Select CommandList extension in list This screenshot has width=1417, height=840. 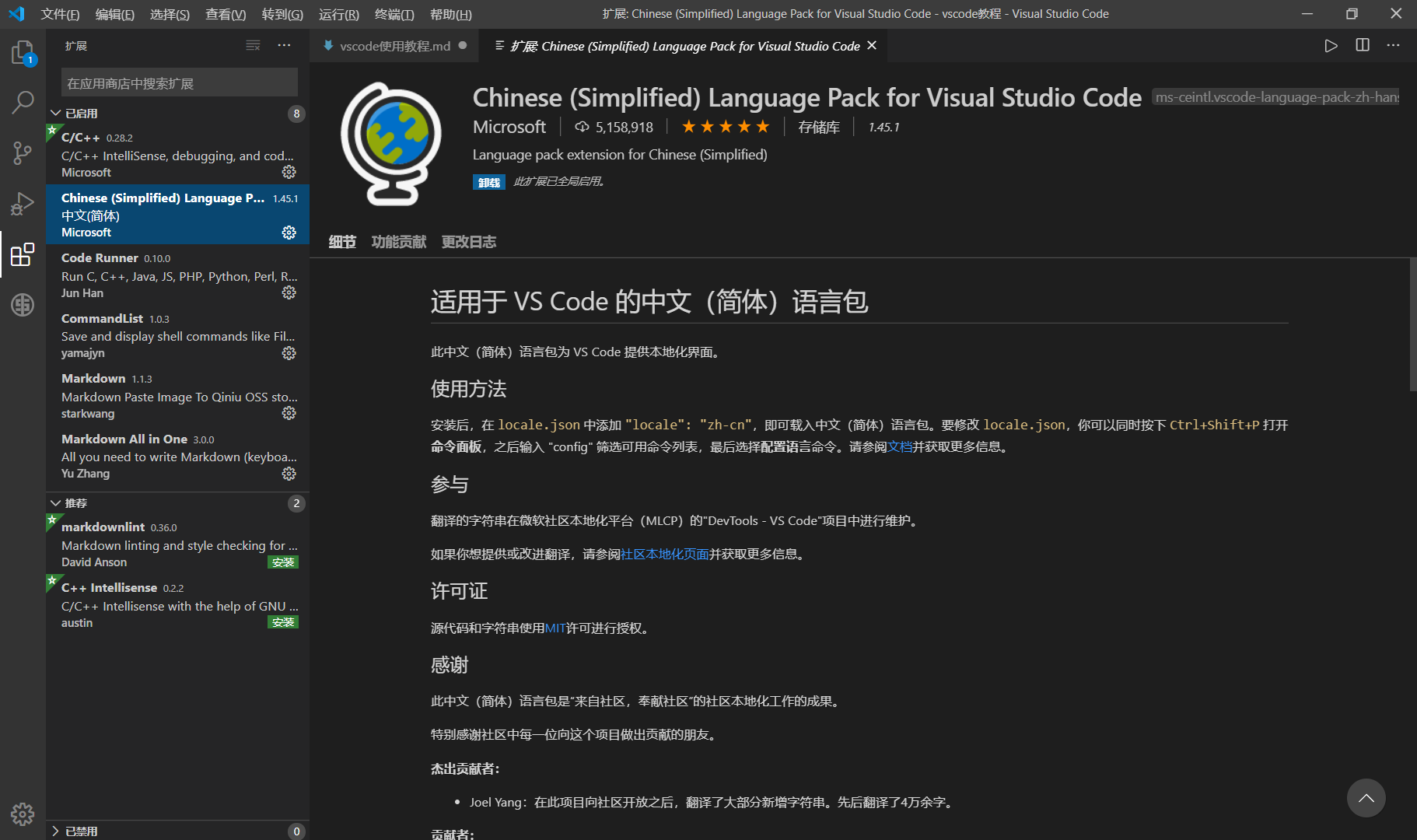(178, 335)
